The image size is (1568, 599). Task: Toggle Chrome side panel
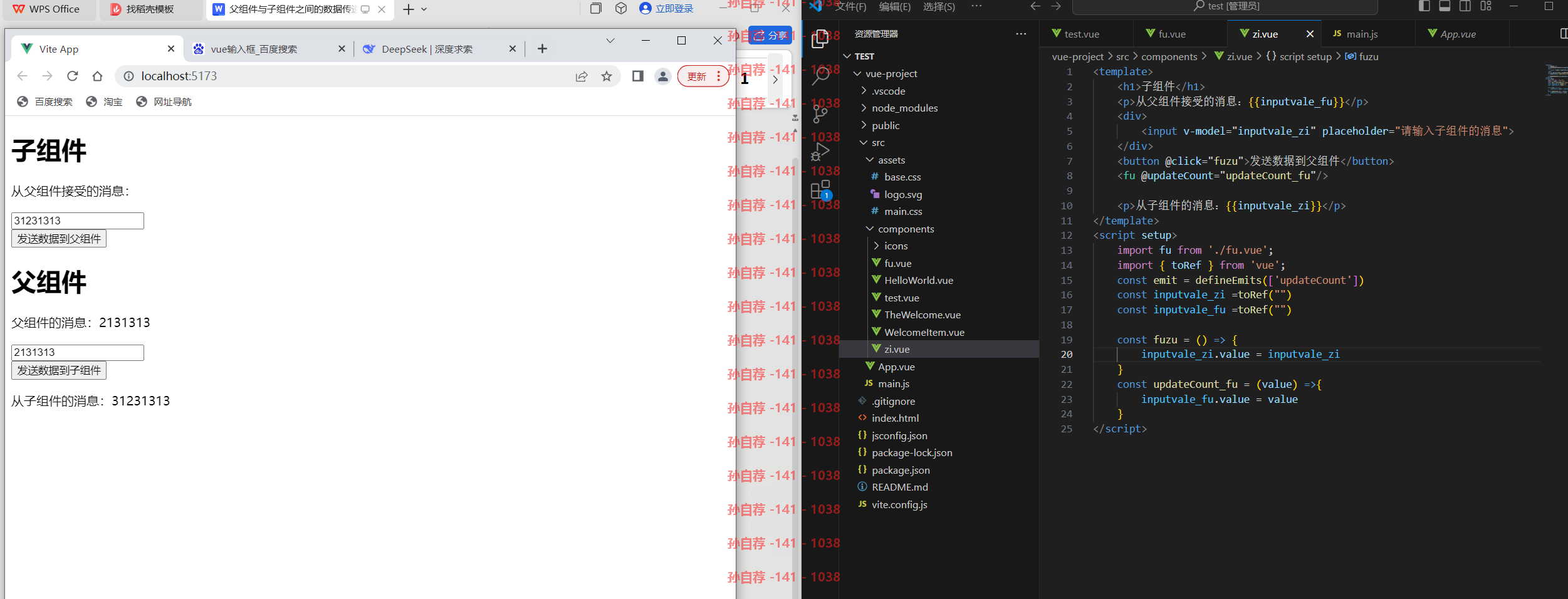[638, 76]
